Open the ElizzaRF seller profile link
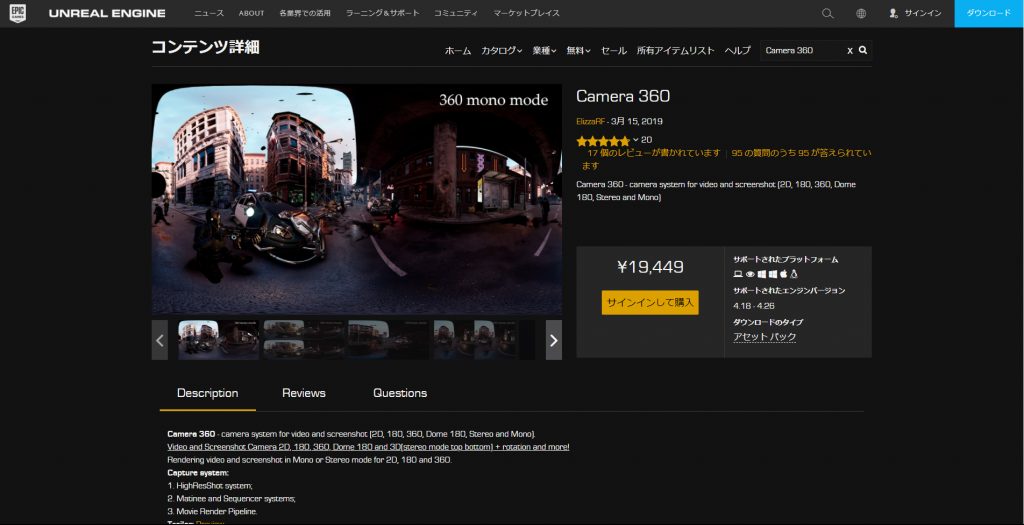The width and height of the screenshot is (1024, 525). point(590,121)
